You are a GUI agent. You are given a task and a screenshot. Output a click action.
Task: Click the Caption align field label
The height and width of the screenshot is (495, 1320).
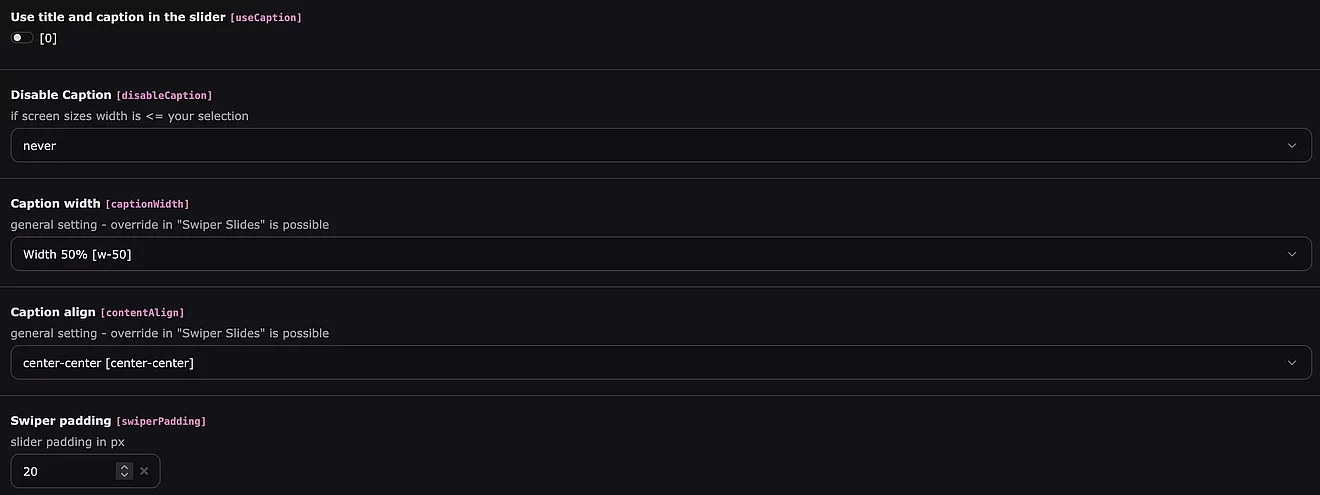[53, 312]
